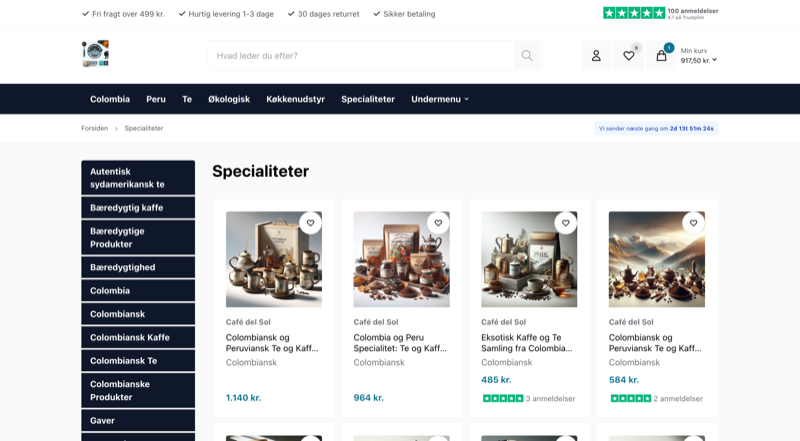Open the Colombiansk sidebar category
This screenshot has height=441, width=800.
coord(138,314)
